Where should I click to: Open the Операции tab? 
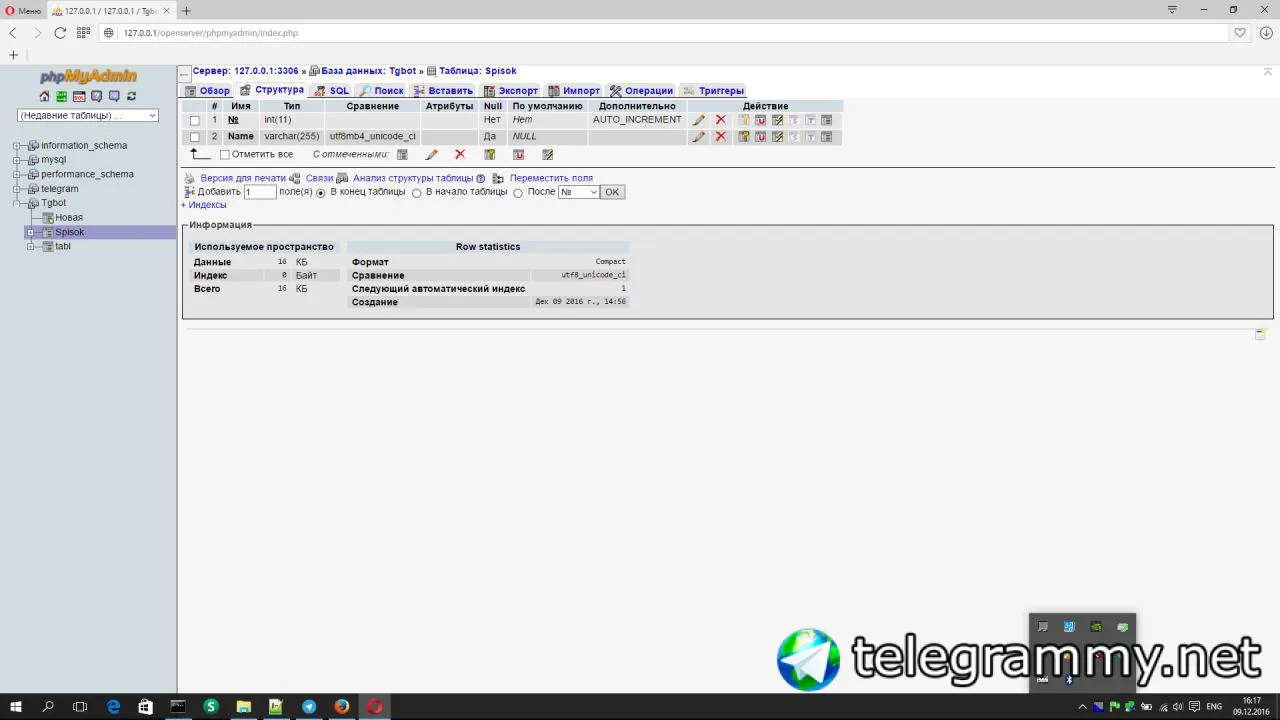click(x=641, y=91)
